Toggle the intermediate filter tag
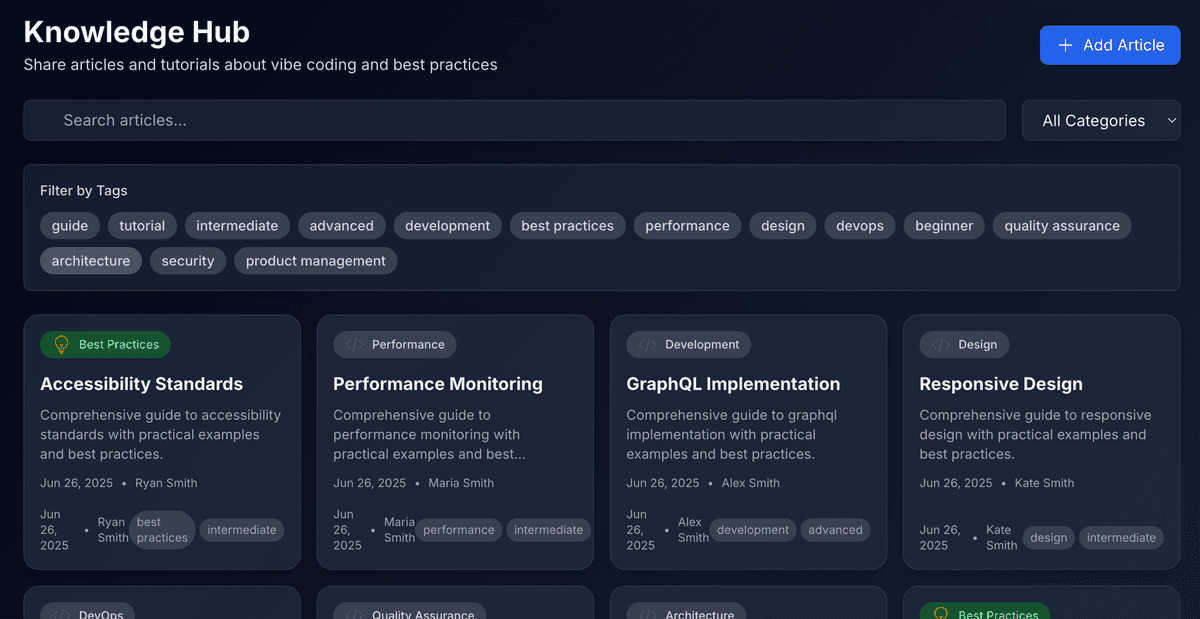The width and height of the screenshot is (1200, 619). coord(237,226)
